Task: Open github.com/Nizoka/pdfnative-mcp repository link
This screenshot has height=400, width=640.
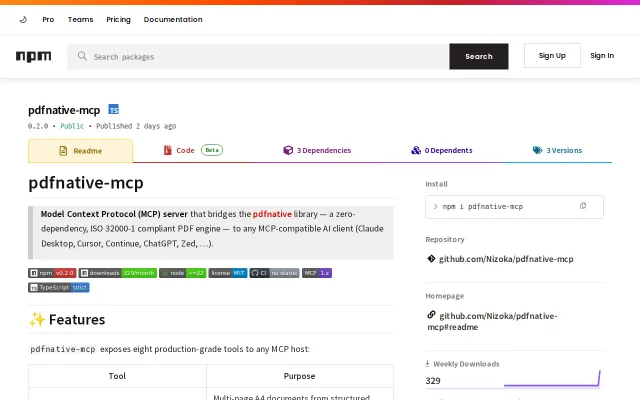Action: tap(506, 259)
